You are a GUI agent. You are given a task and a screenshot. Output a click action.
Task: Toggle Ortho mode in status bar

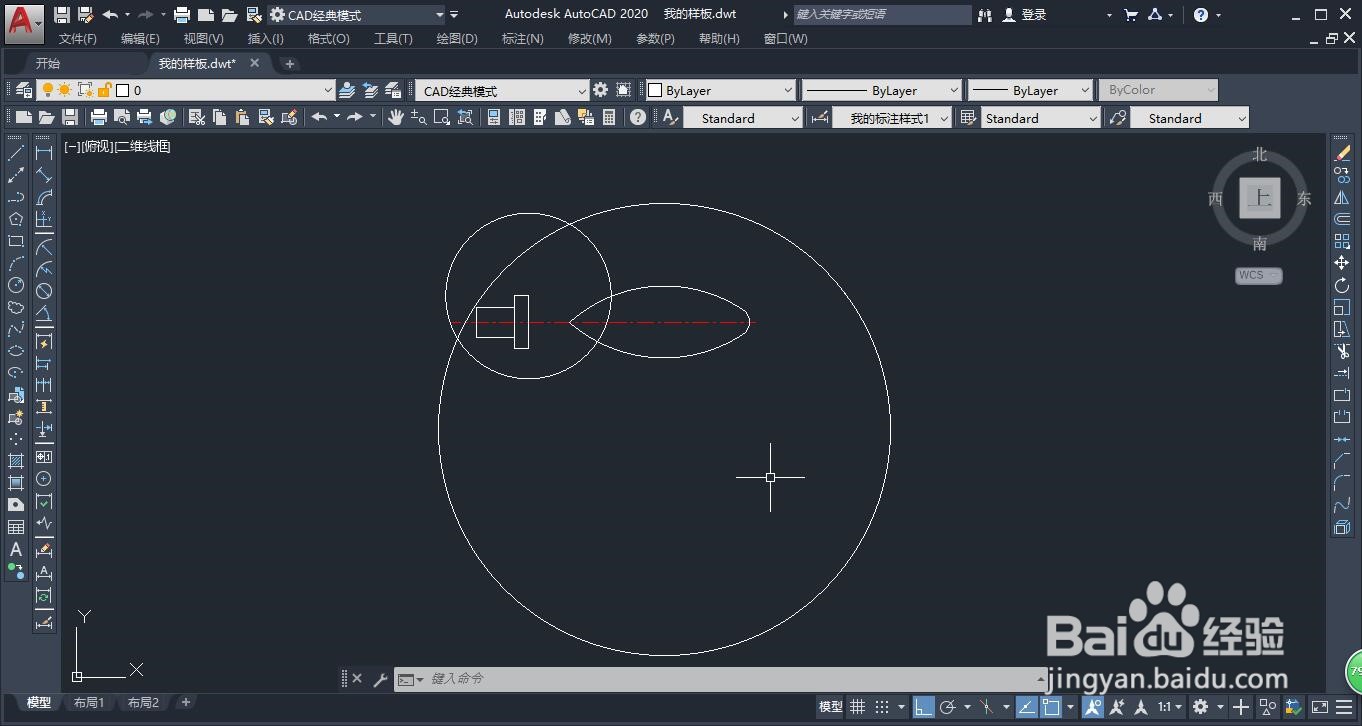pyautogui.click(x=923, y=707)
